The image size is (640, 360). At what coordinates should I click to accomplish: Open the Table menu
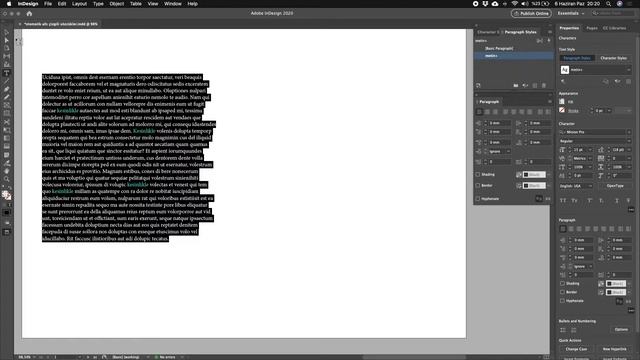point(136,4)
